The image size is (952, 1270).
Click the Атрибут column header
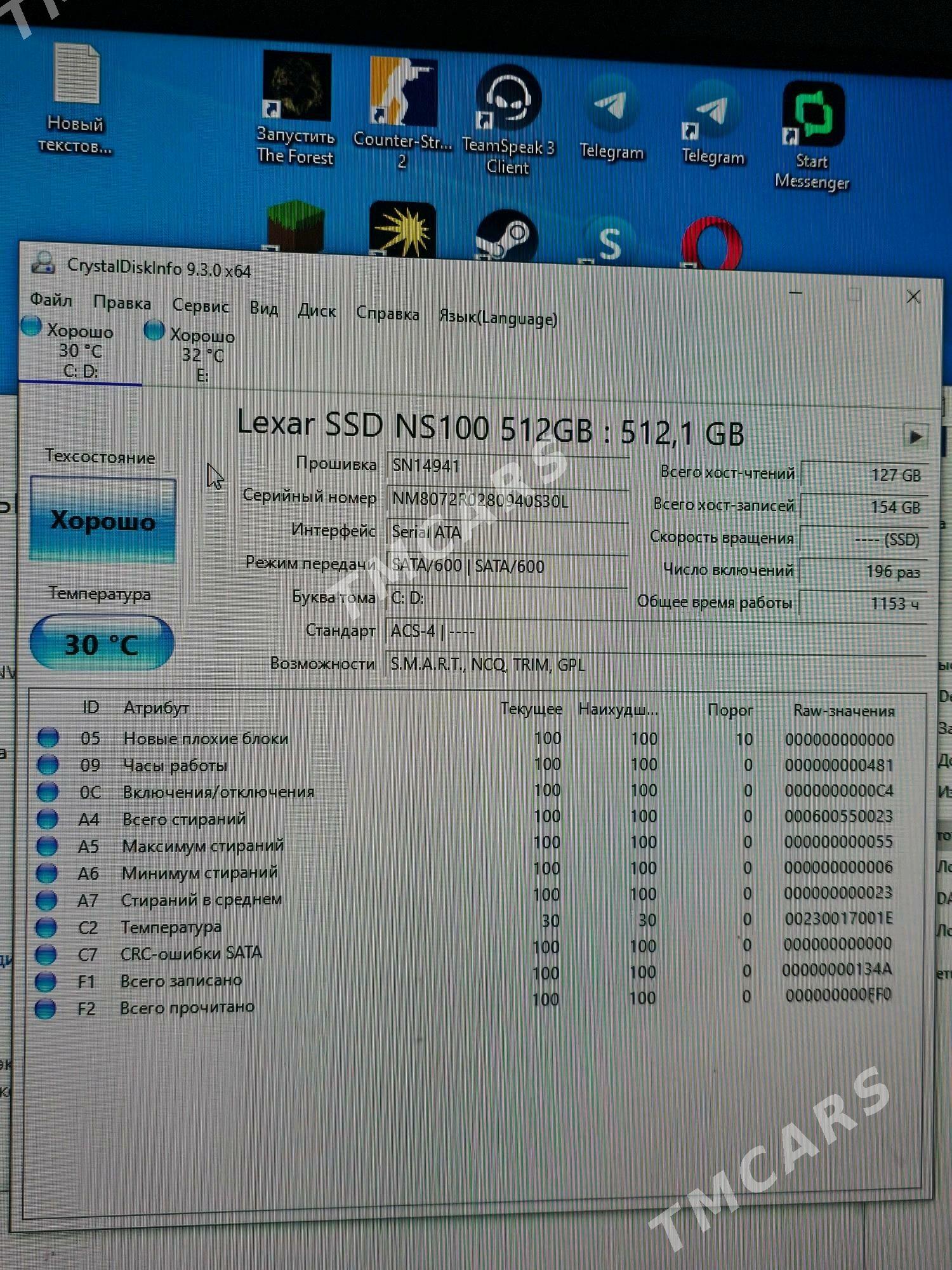156,707
